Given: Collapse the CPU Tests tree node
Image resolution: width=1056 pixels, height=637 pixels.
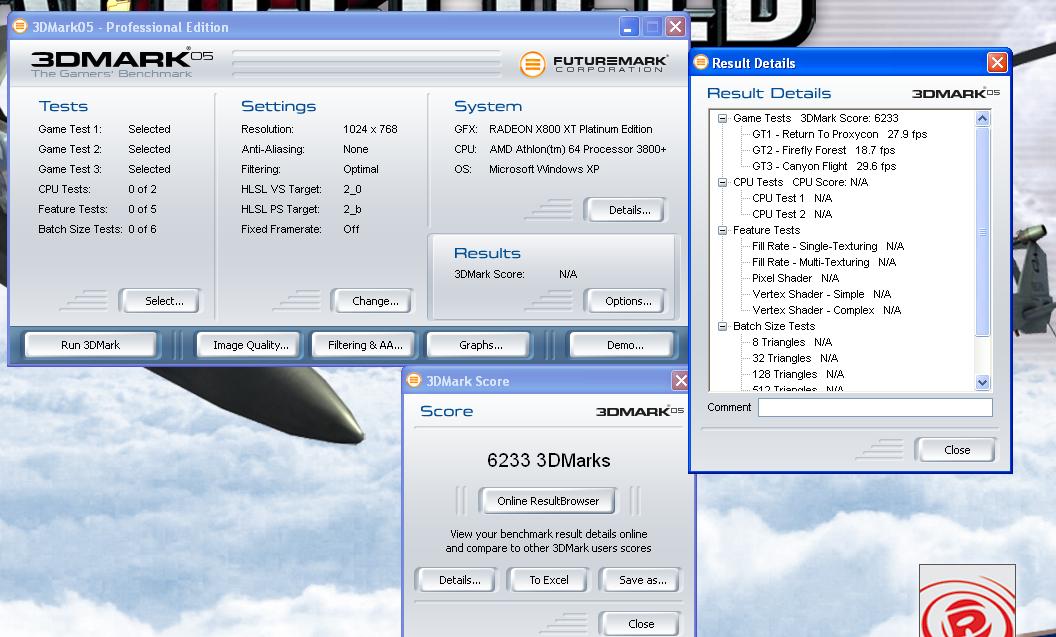Looking at the screenshot, I should (722, 182).
